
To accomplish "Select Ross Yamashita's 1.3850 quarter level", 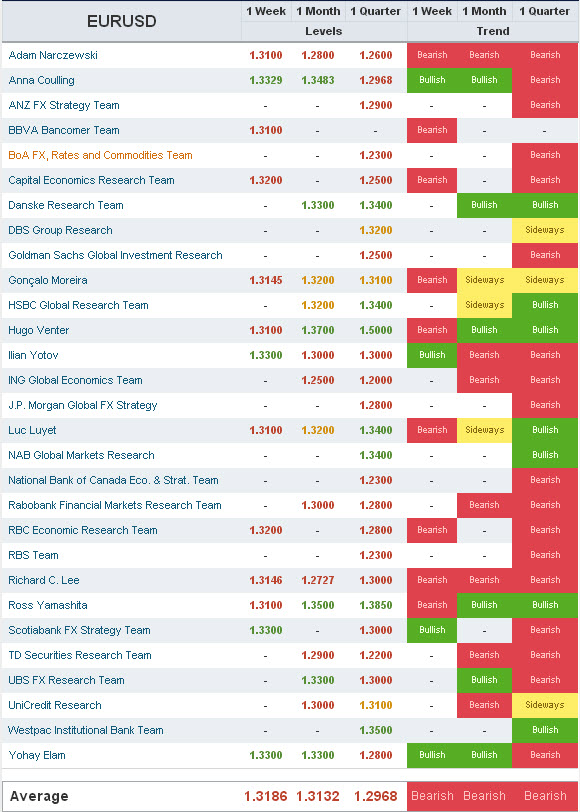I will click(x=375, y=605).
